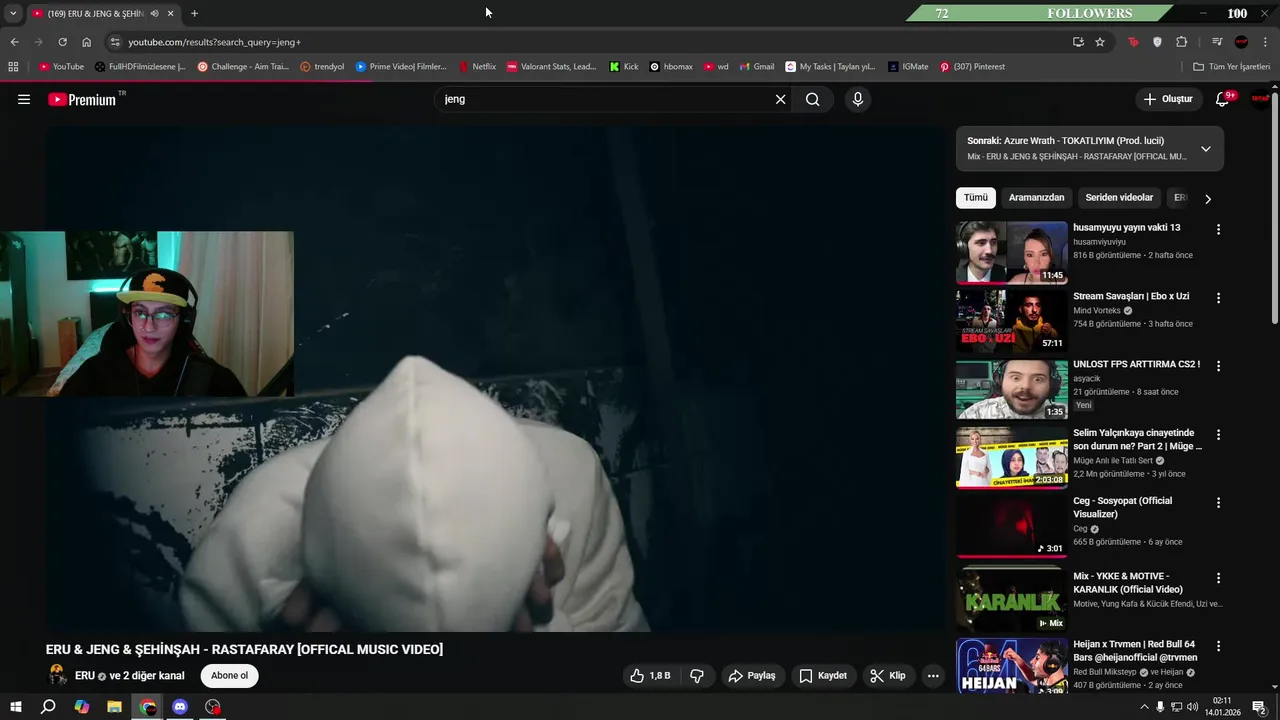Select the Tümü filter chip
The height and width of the screenshot is (720, 1280).
coord(976,198)
